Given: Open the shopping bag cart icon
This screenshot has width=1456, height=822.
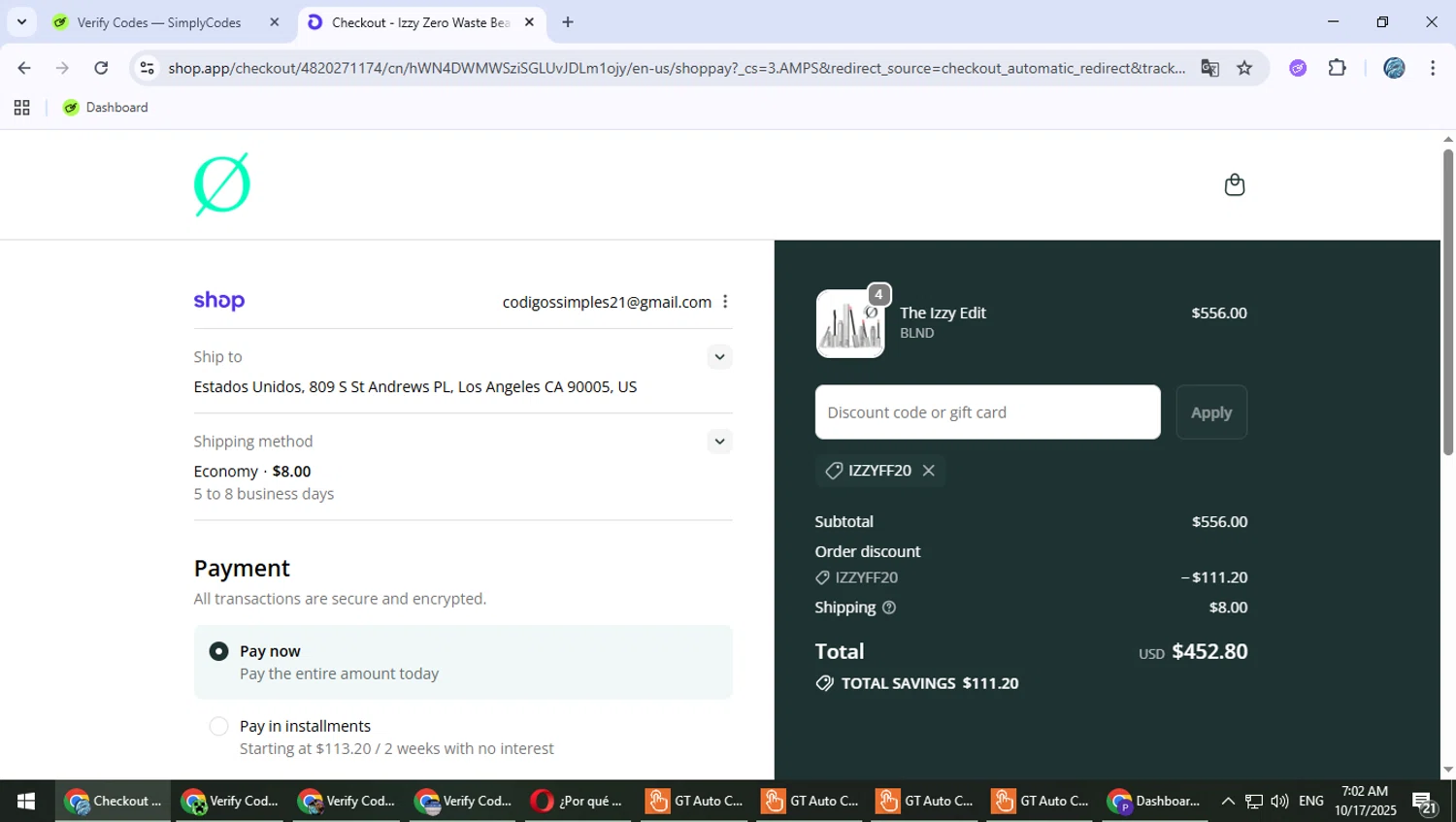Looking at the screenshot, I should pos(1234,184).
